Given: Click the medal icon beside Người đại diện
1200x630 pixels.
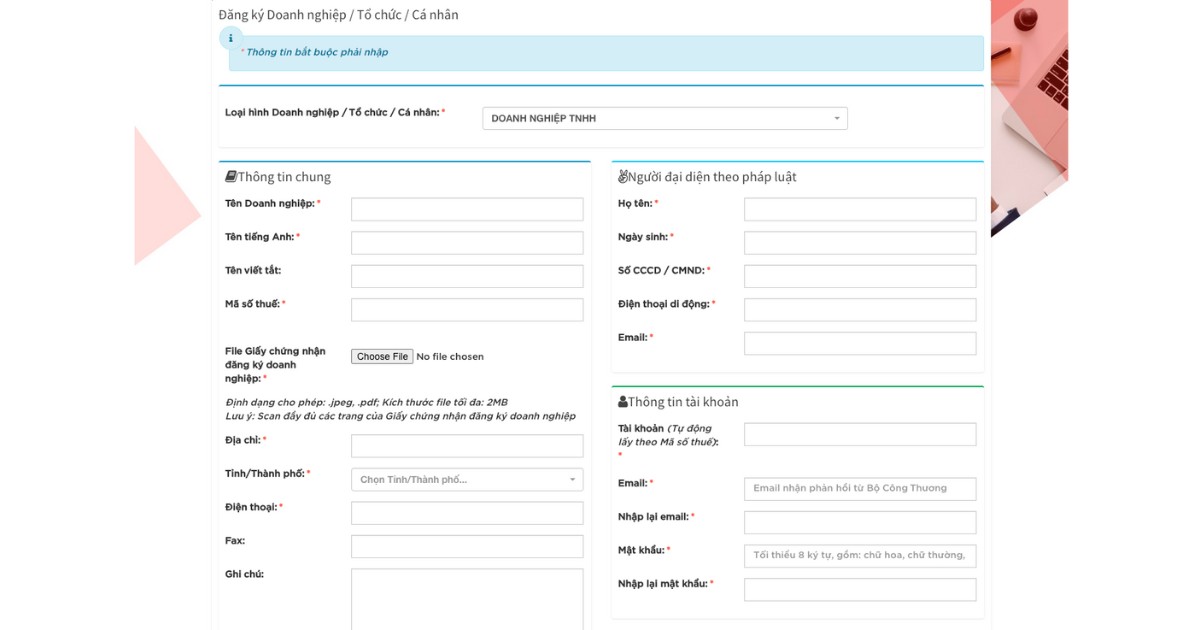Looking at the screenshot, I should 623,177.
